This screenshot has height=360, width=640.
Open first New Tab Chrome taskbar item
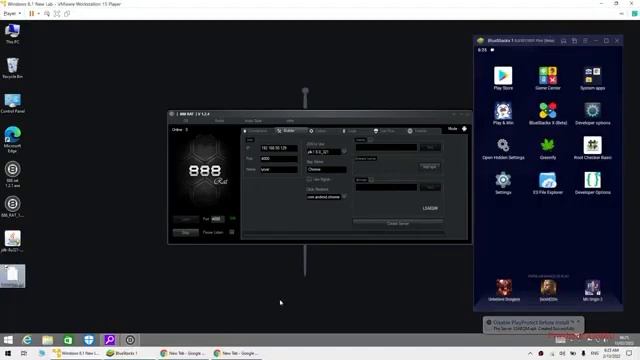click(183, 353)
